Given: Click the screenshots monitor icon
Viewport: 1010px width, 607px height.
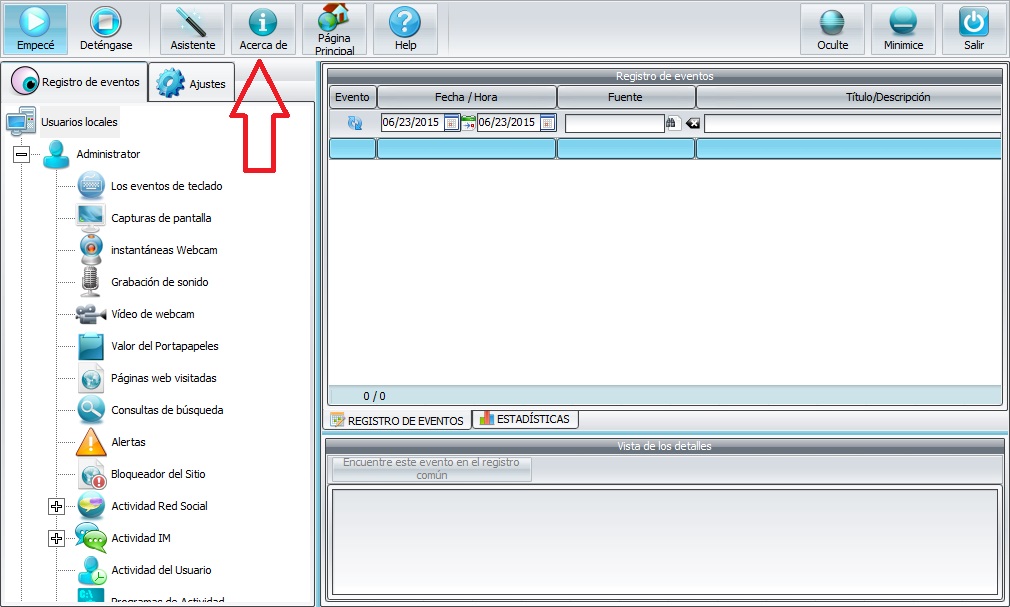Looking at the screenshot, I should click(x=91, y=218).
